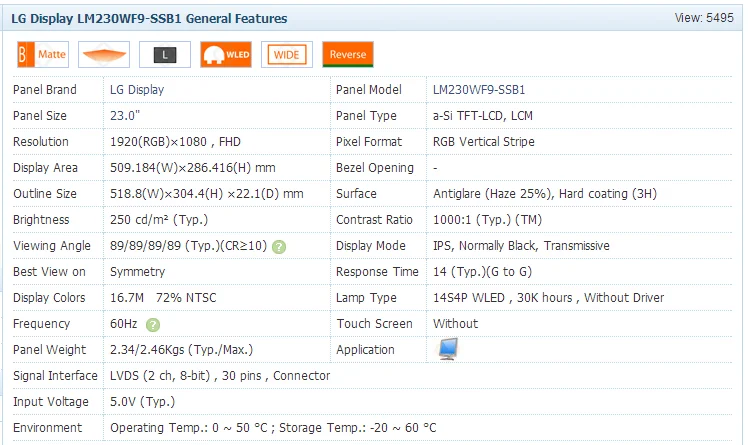The height and width of the screenshot is (445, 748).
Task: Select the Operating Temp. environment value
Action: (x=273, y=428)
